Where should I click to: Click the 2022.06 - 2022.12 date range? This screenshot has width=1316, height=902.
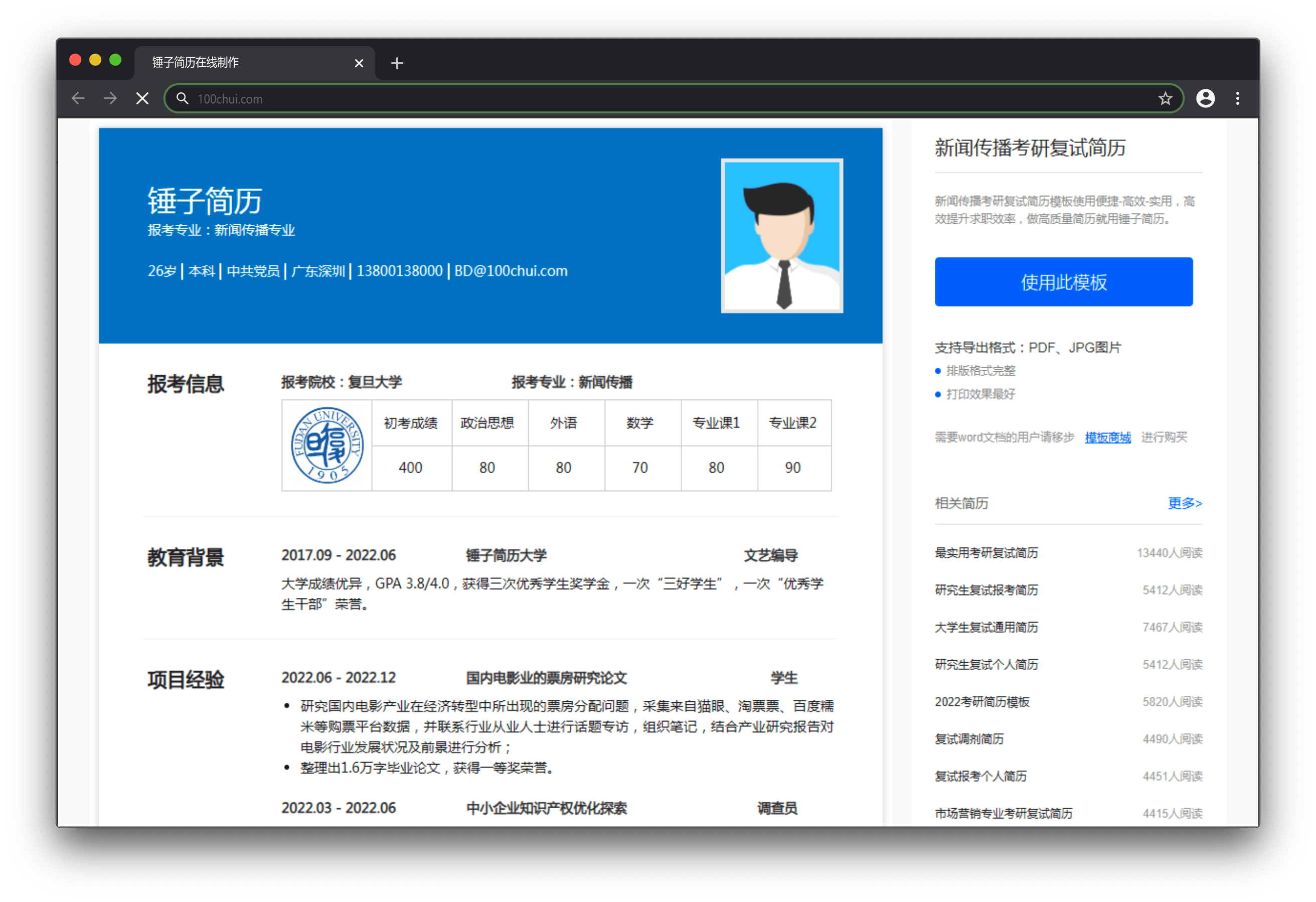tap(339, 678)
